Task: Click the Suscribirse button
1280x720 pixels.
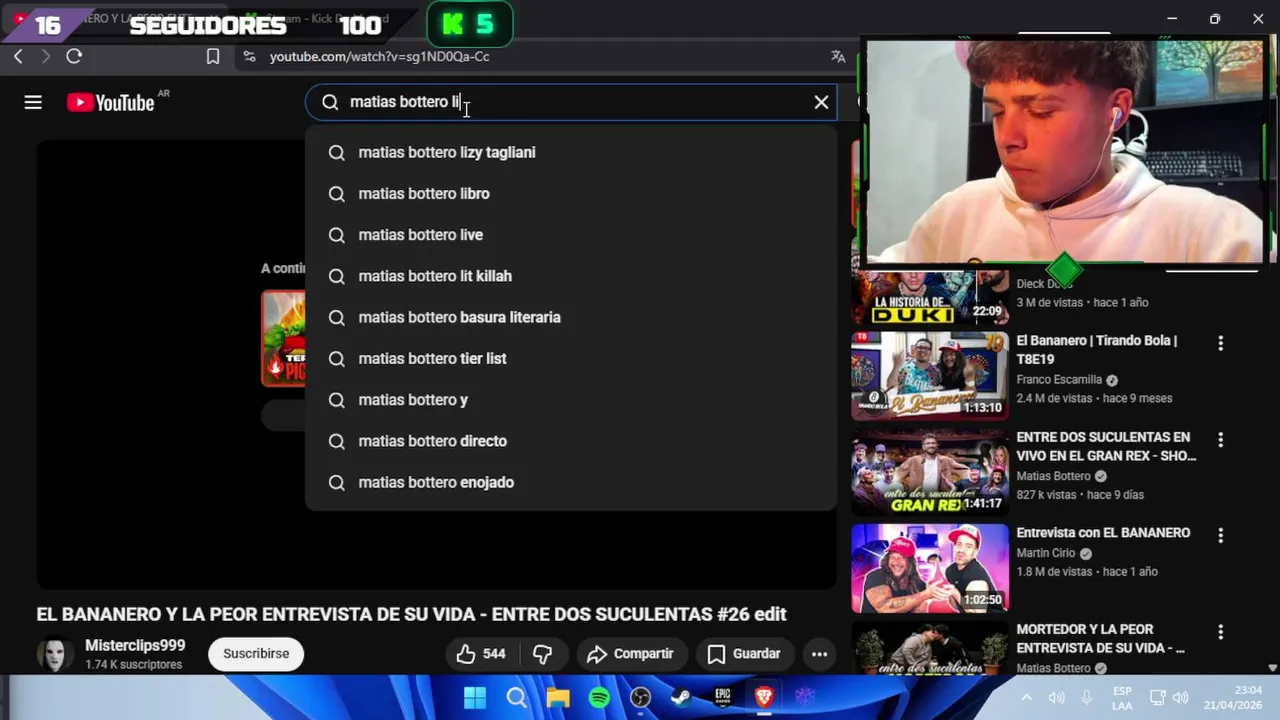Action: click(x=256, y=654)
